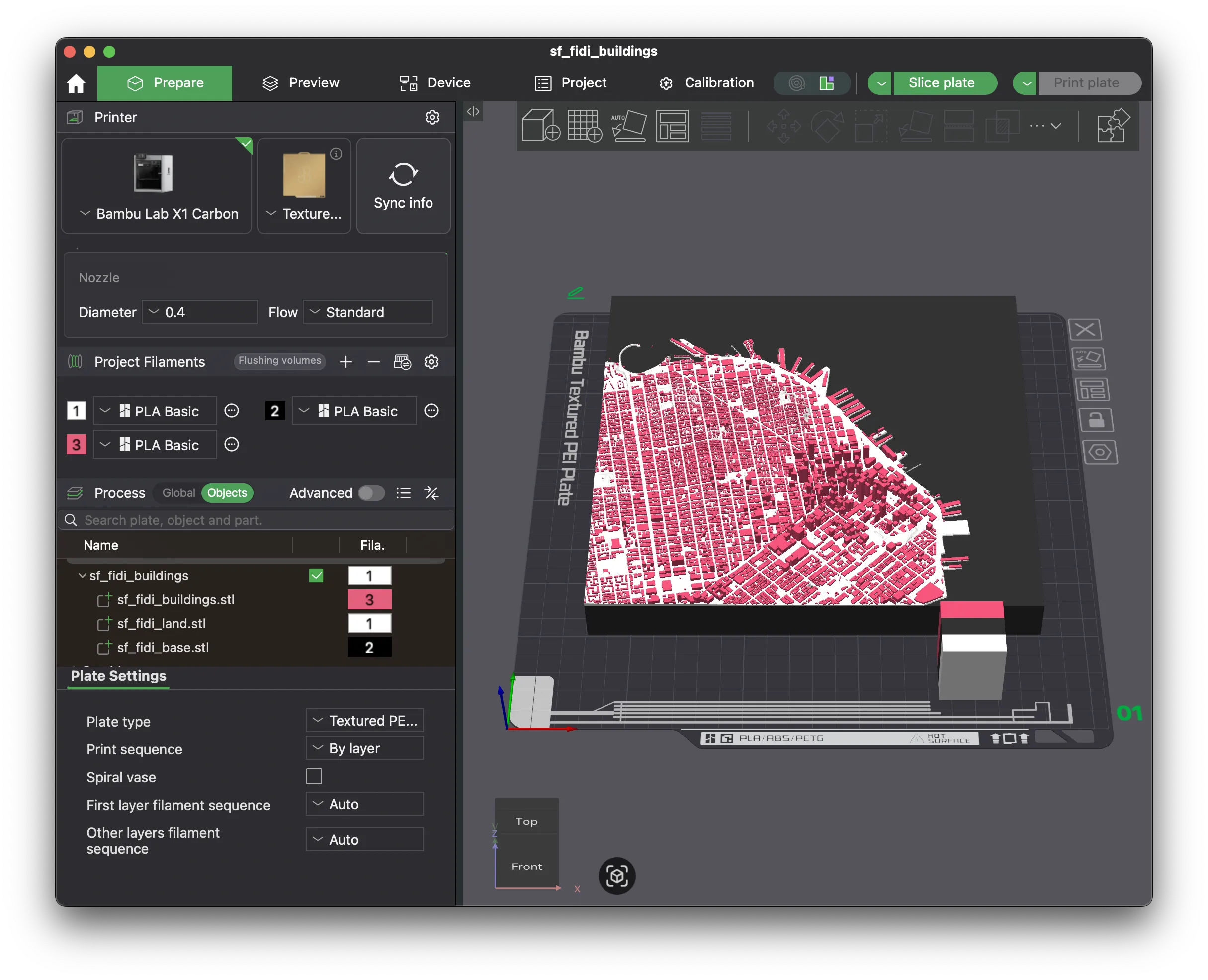
Task: Open filament 1 PLA Basic dropdown
Action: (155, 410)
